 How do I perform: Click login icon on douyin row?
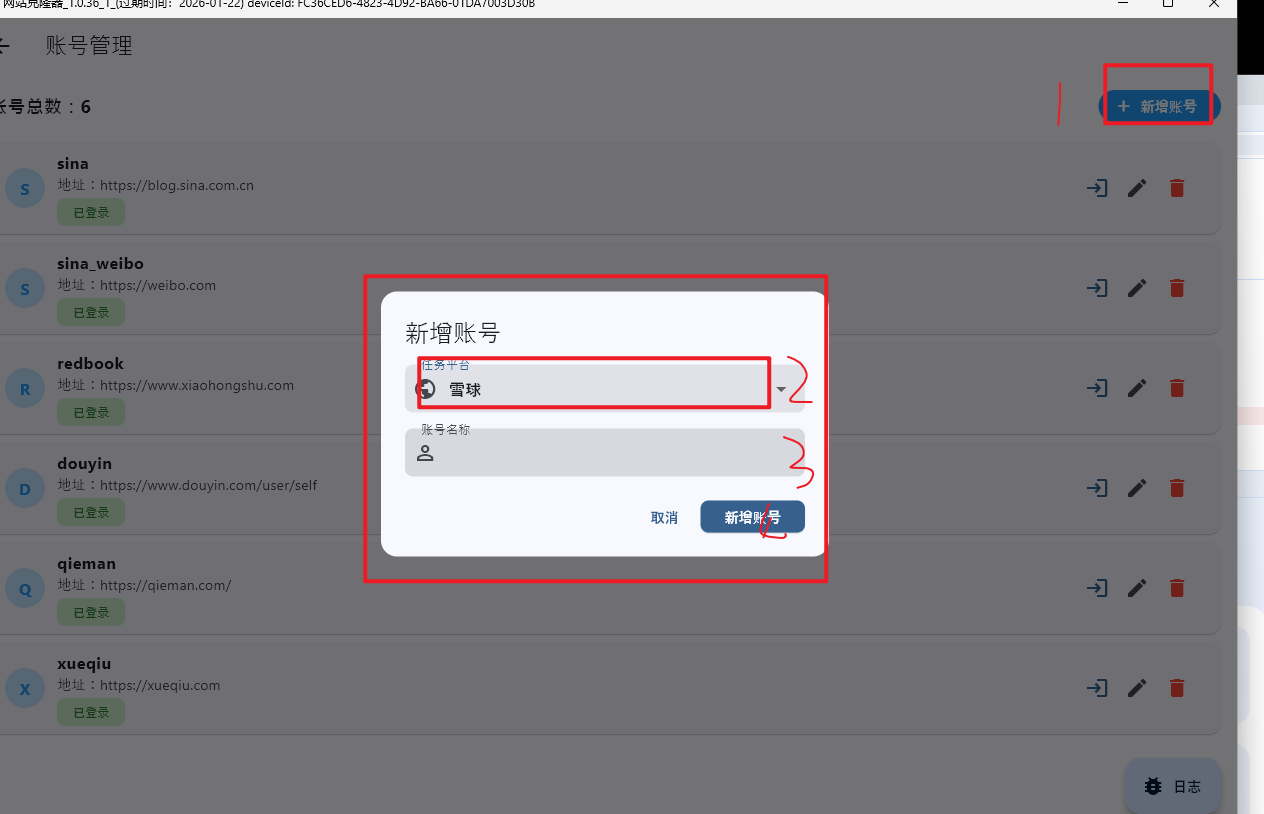[1097, 488]
